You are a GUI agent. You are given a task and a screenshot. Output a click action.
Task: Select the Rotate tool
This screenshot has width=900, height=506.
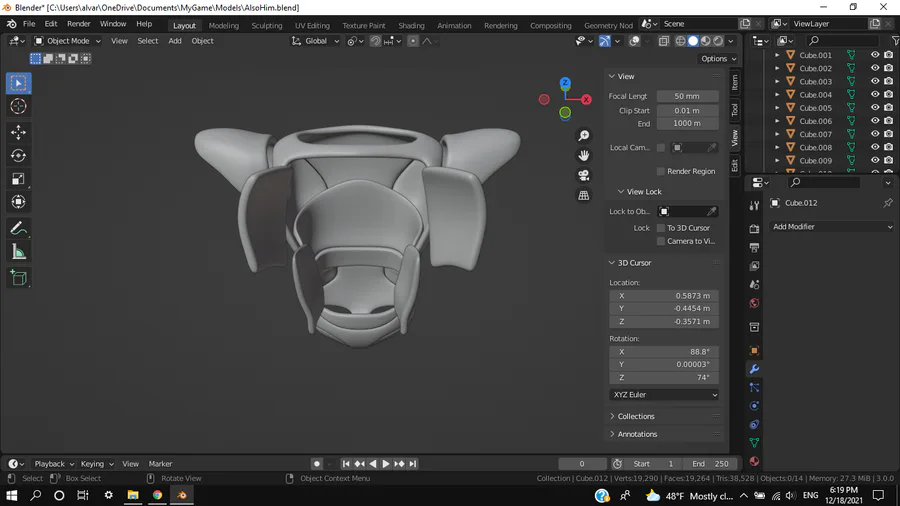[18, 155]
